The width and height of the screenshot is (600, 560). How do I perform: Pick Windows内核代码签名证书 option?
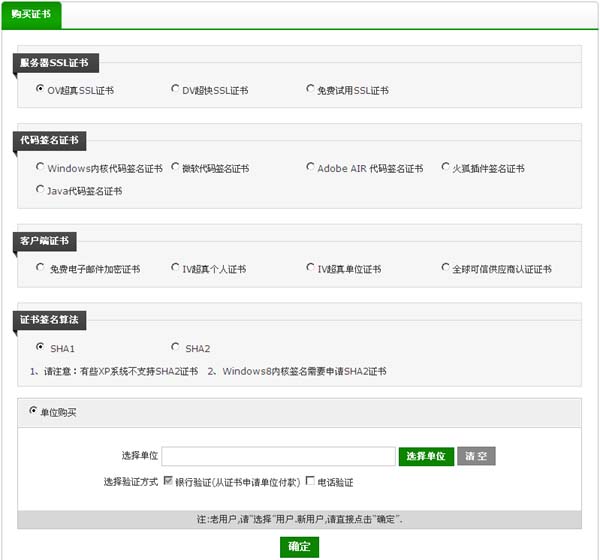click(40, 167)
